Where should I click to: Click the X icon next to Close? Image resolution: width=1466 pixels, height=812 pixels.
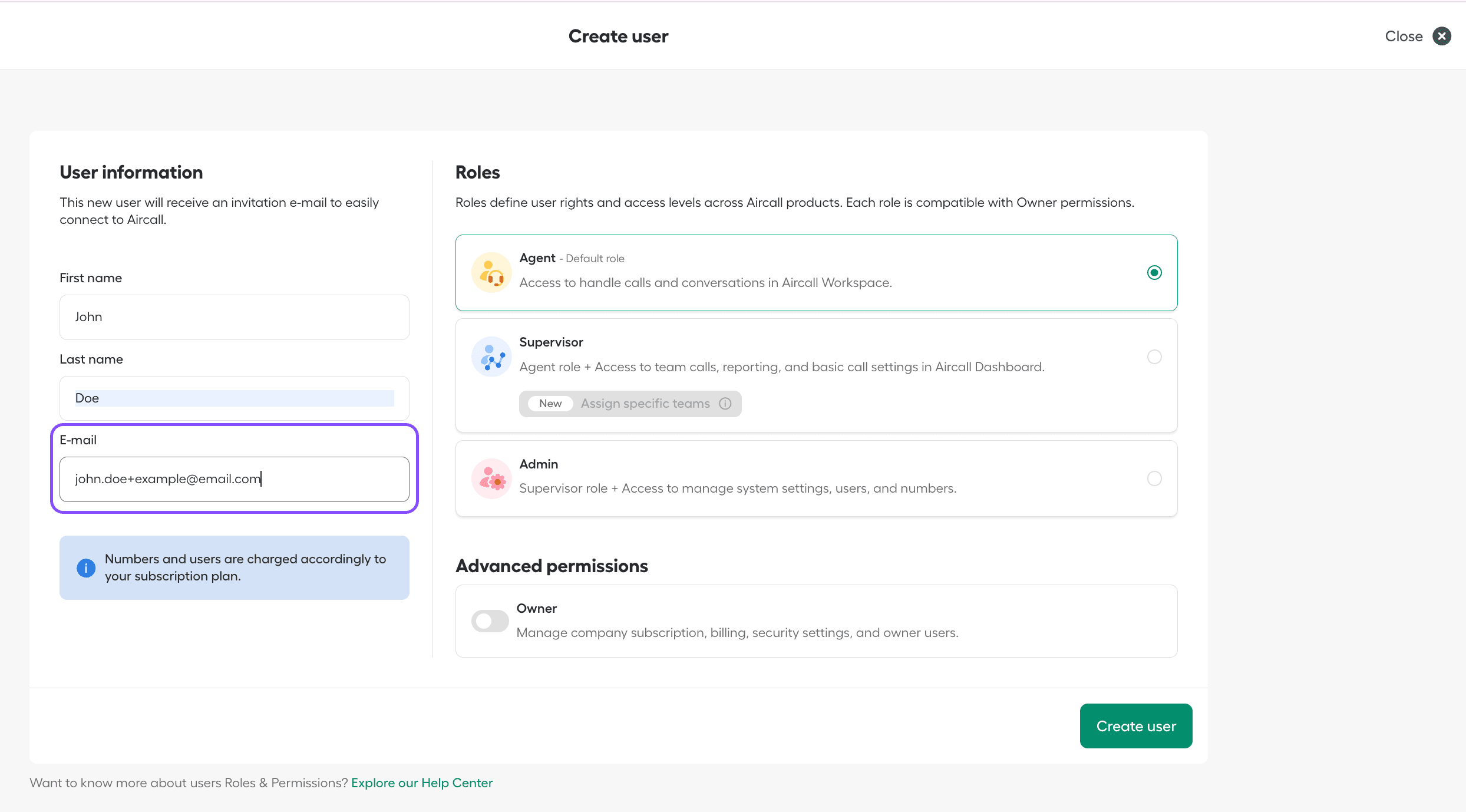[1442, 36]
